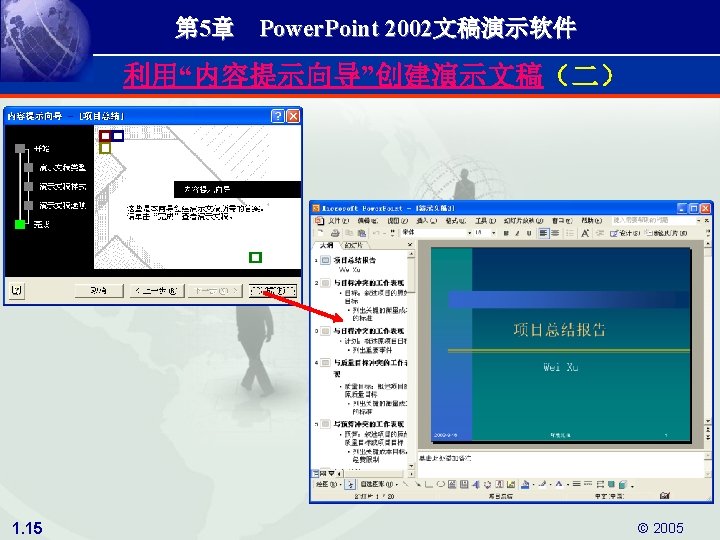The image size is (720, 540).
Task: Click the Undo icon in toolbar
Action: pyautogui.click(x=376, y=233)
